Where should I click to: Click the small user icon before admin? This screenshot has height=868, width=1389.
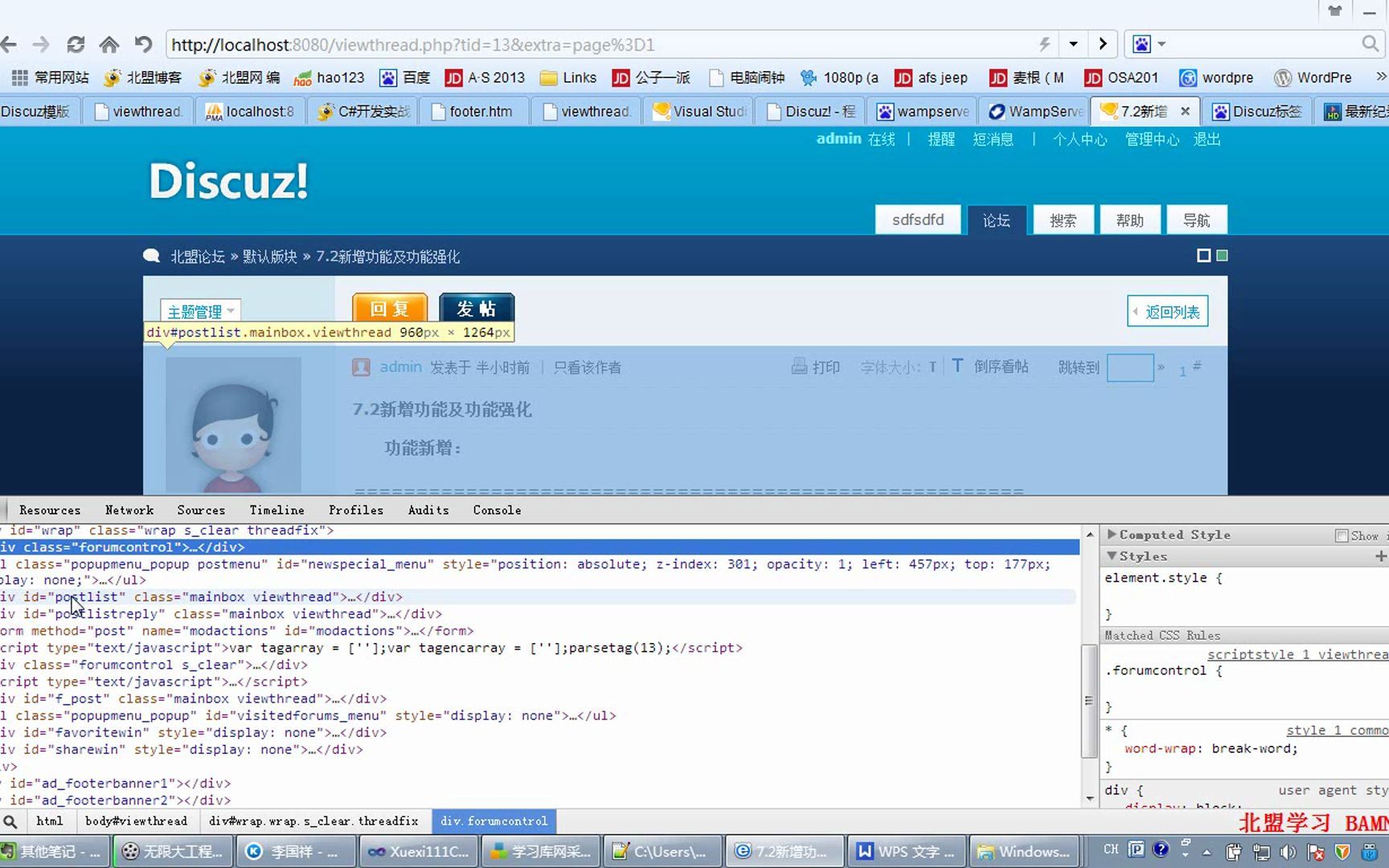coord(361,367)
